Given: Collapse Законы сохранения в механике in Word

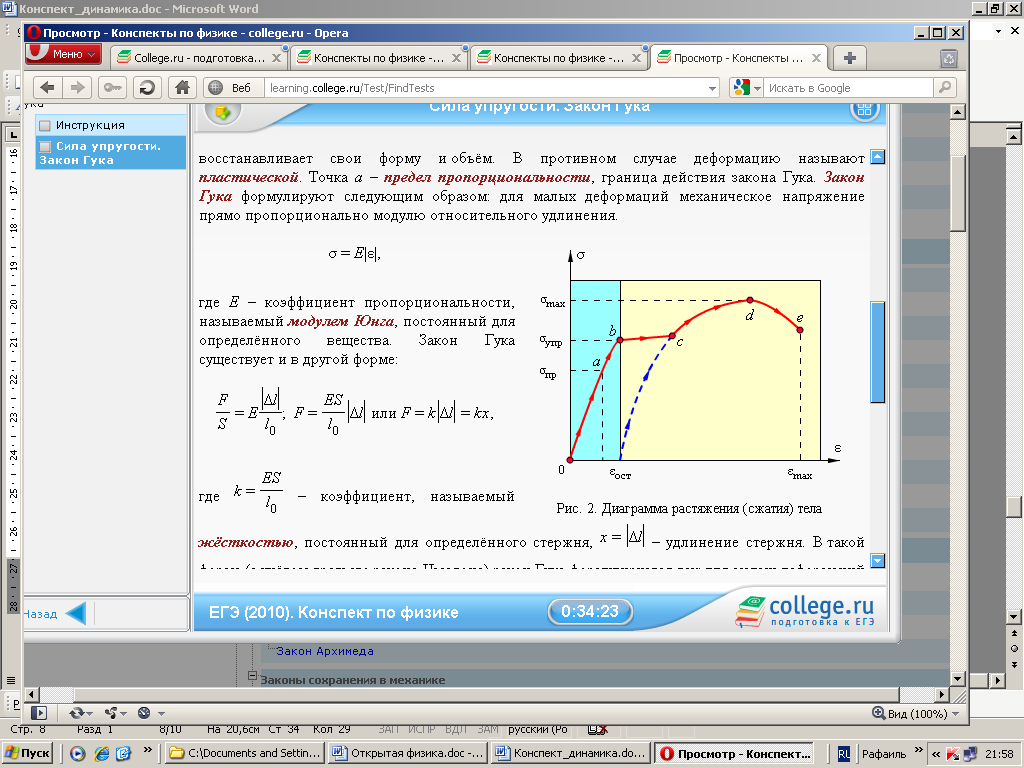Looking at the screenshot, I should (252, 677).
